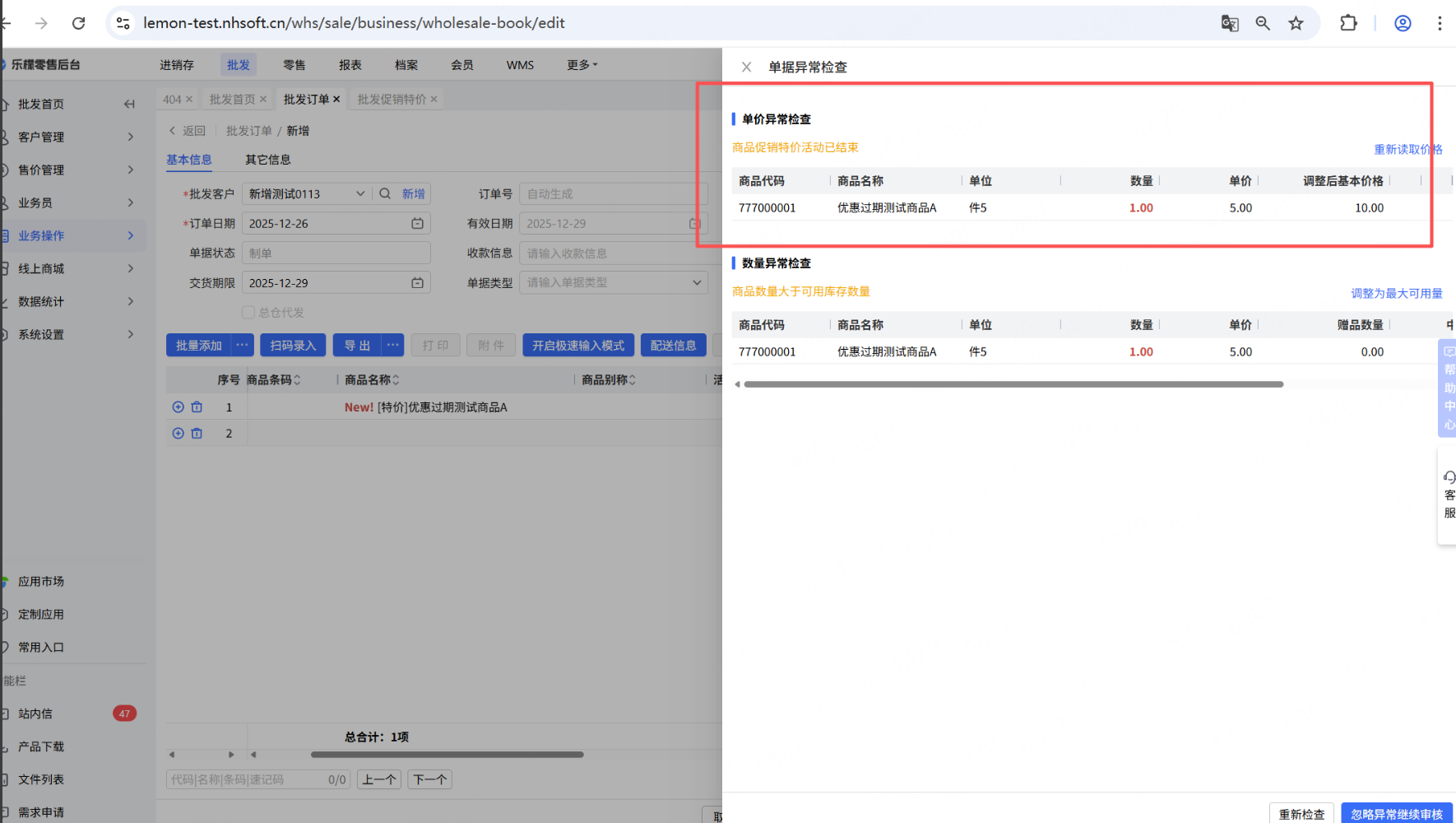Open the 档案 top menu
This screenshot has width=1456, height=823.
click(406, 64)
